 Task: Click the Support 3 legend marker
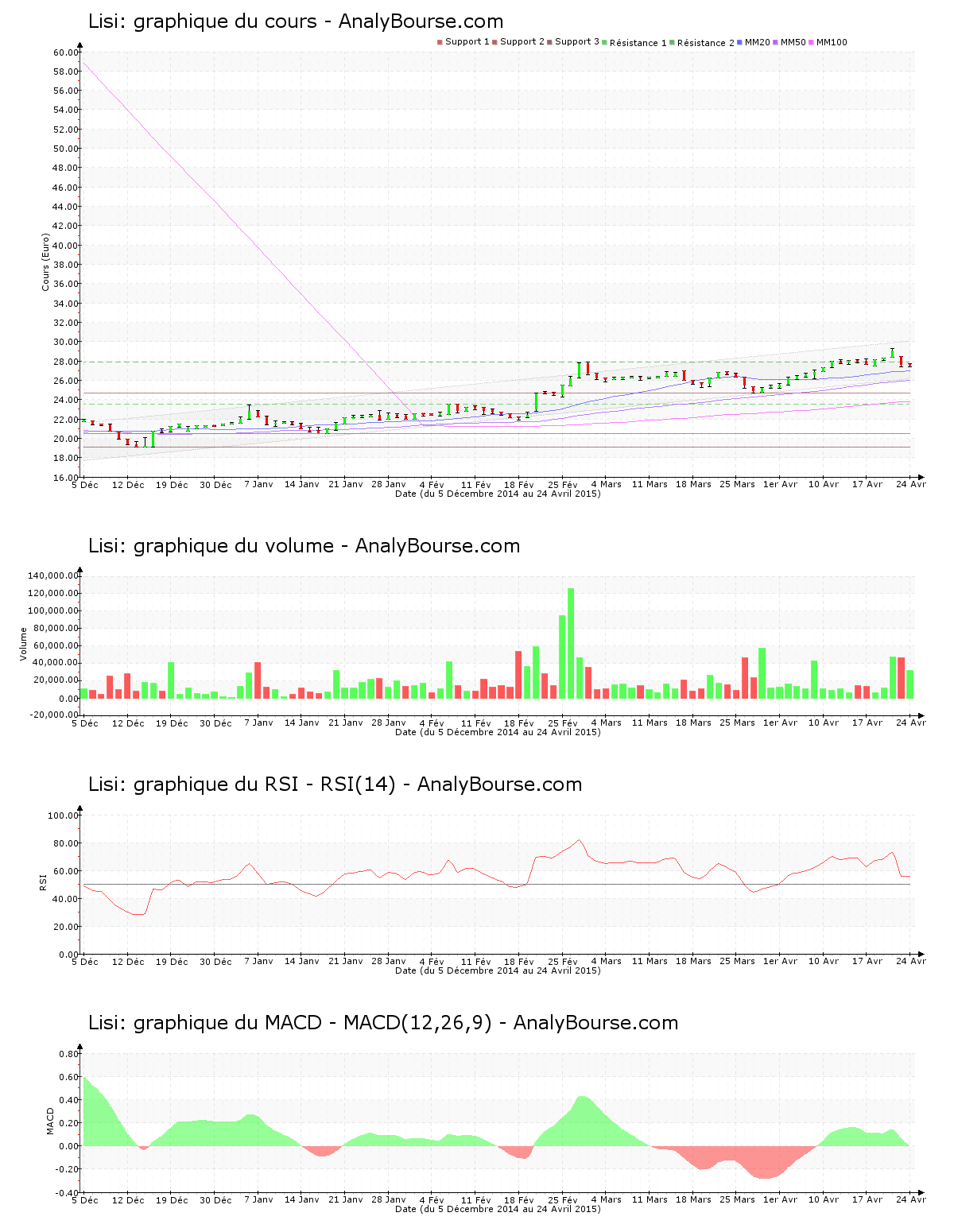(x=549, y=42)
